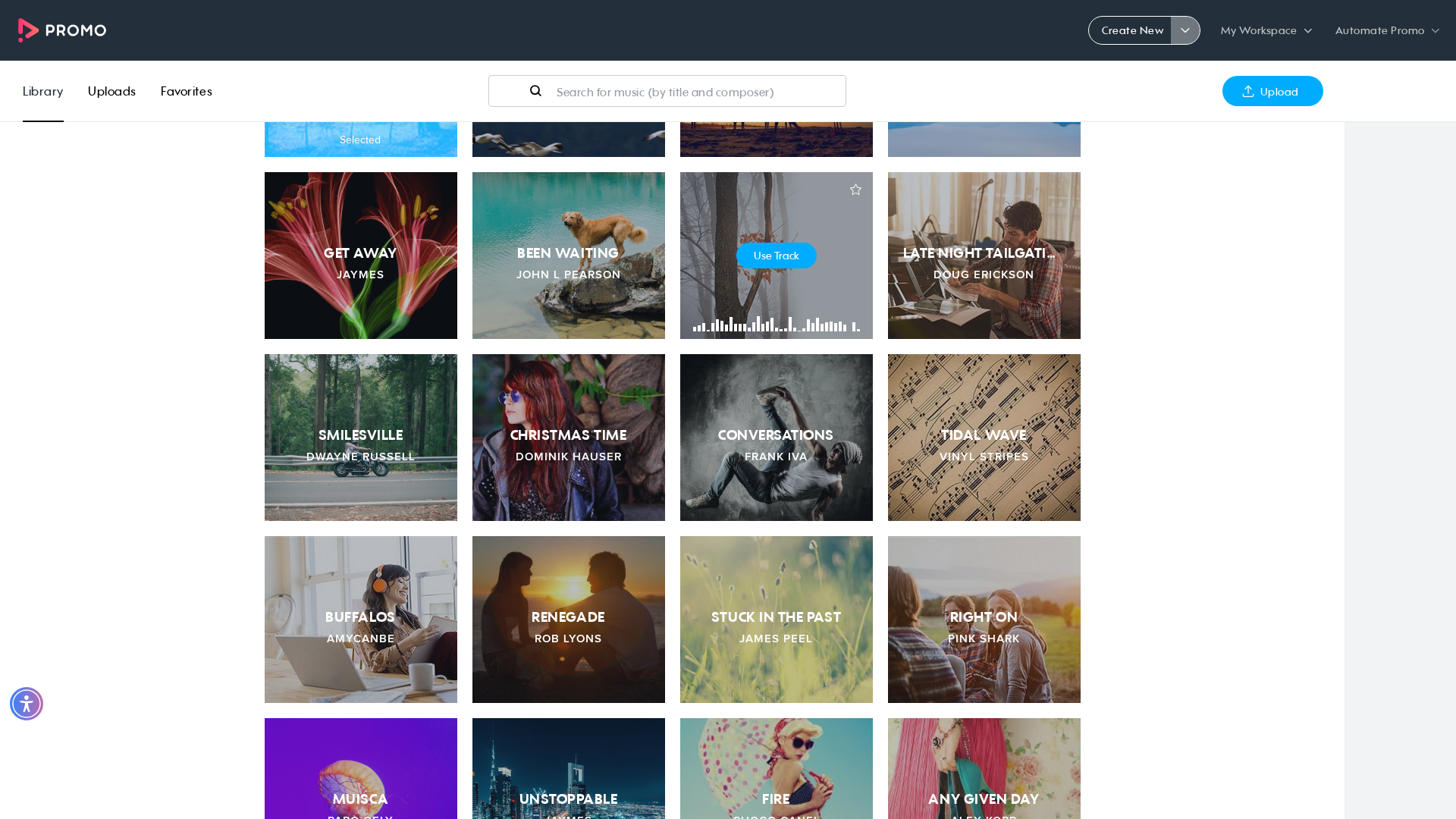Open the accessibility widget icon
The image size is (1456, 819).
click(x=27, y=704)
